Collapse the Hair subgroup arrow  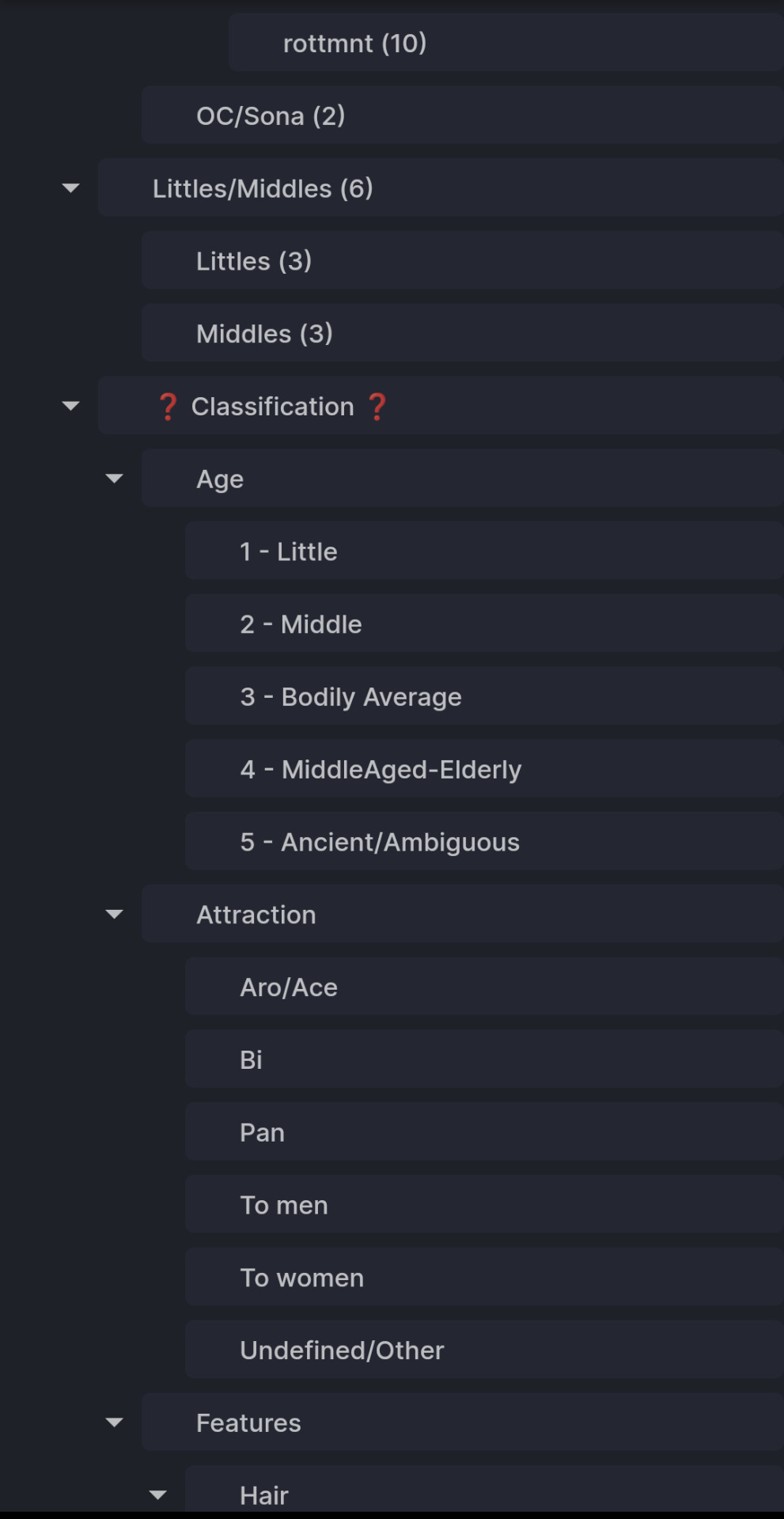coord(157,1495)
